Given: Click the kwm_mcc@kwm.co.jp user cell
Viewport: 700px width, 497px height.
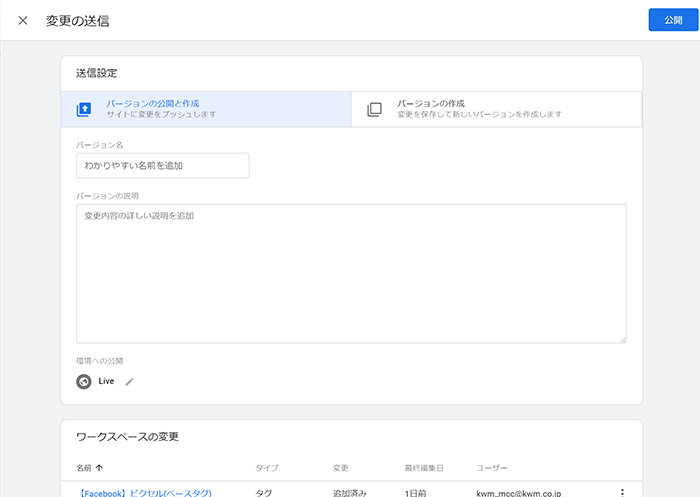Looking at the screenshot, I should click(x=518, y=493).
